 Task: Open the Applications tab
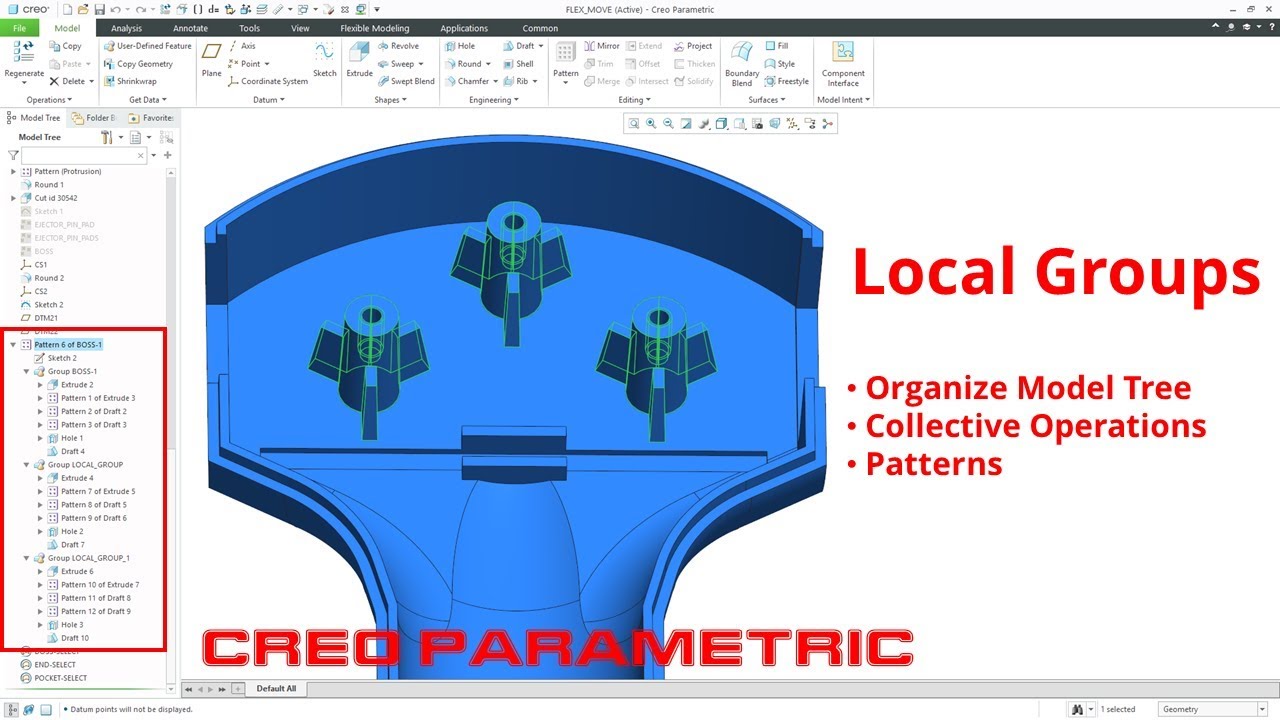point(465,28)
